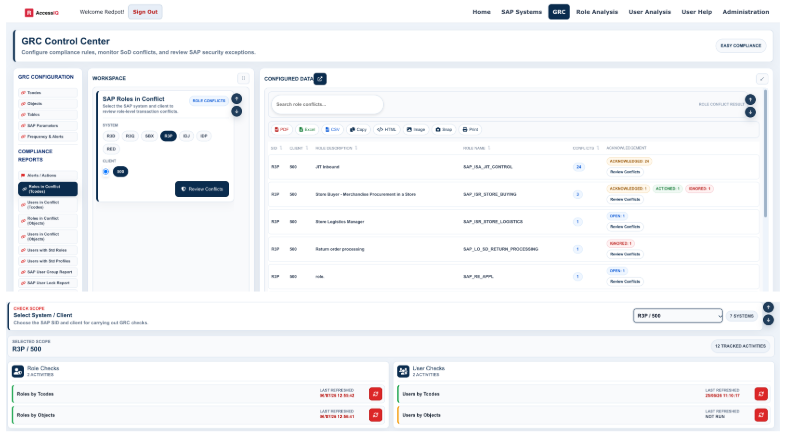Review Conflicts for SAP_ISA_JIT_CONTROL row
Image resolution: width=786 pixels, height=443 pixels.
coord(625,172)
